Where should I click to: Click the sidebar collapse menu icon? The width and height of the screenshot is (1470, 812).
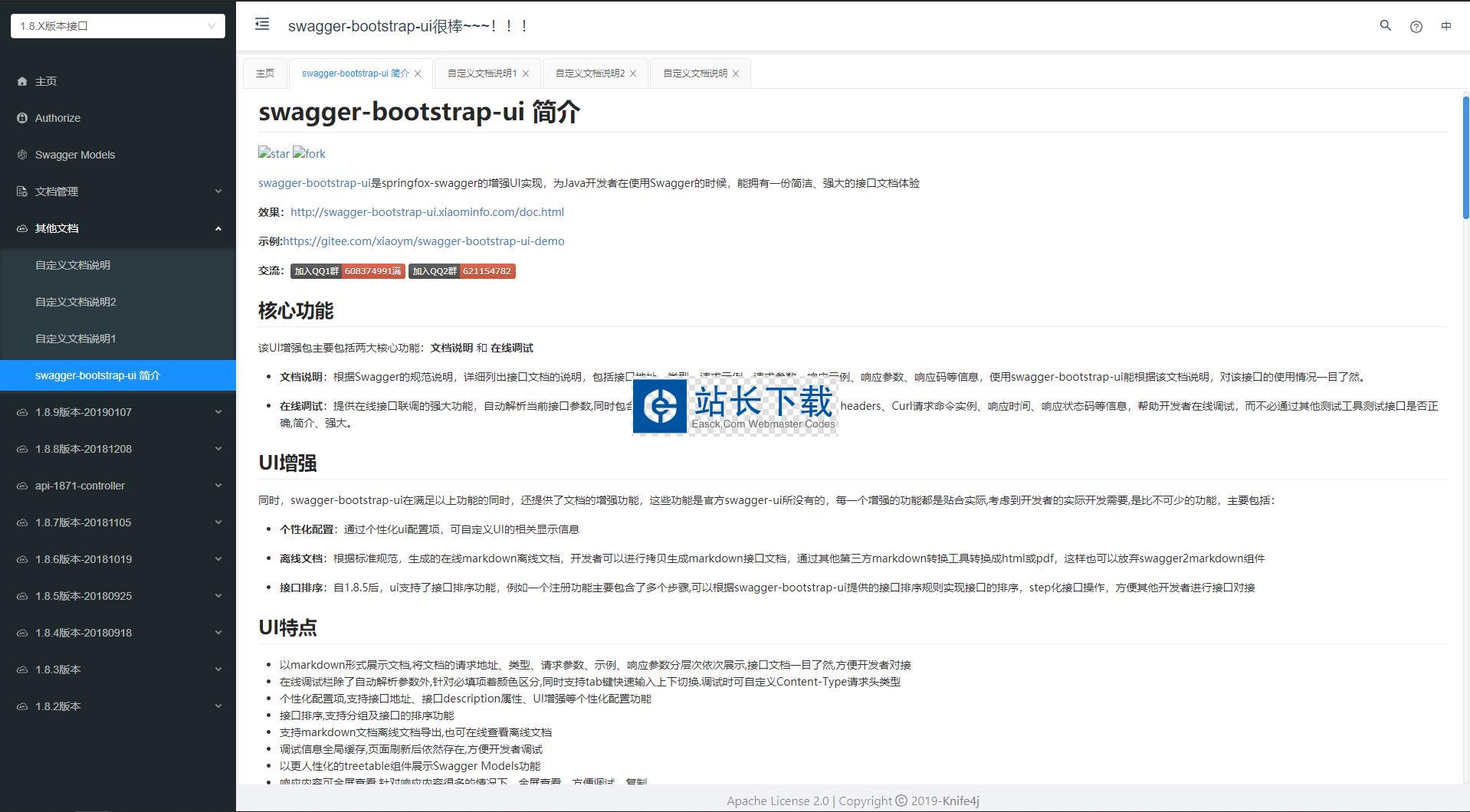(x=262, y=25)
